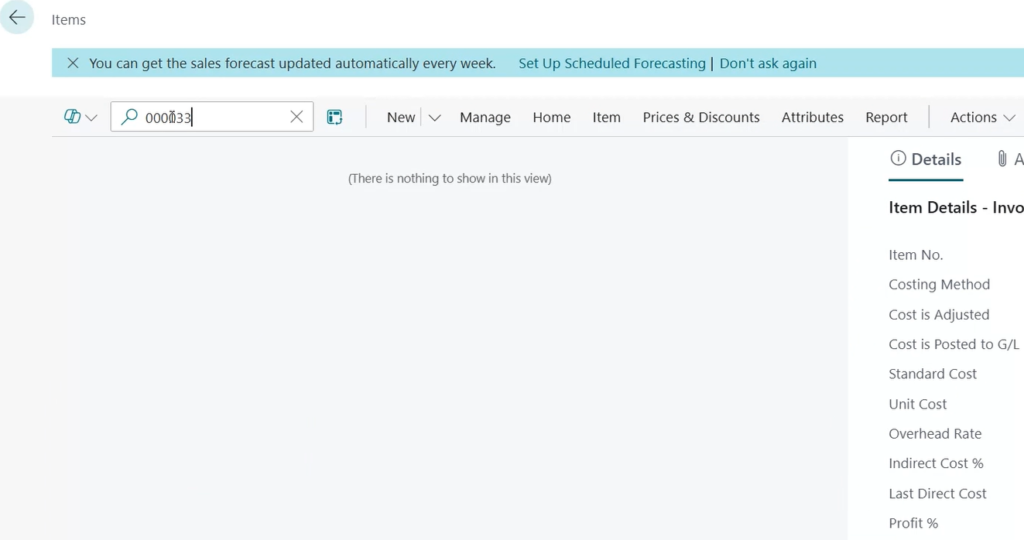Open the Copilot icon dropdown
1024x540 pixels.
click(x=80, y=117)
